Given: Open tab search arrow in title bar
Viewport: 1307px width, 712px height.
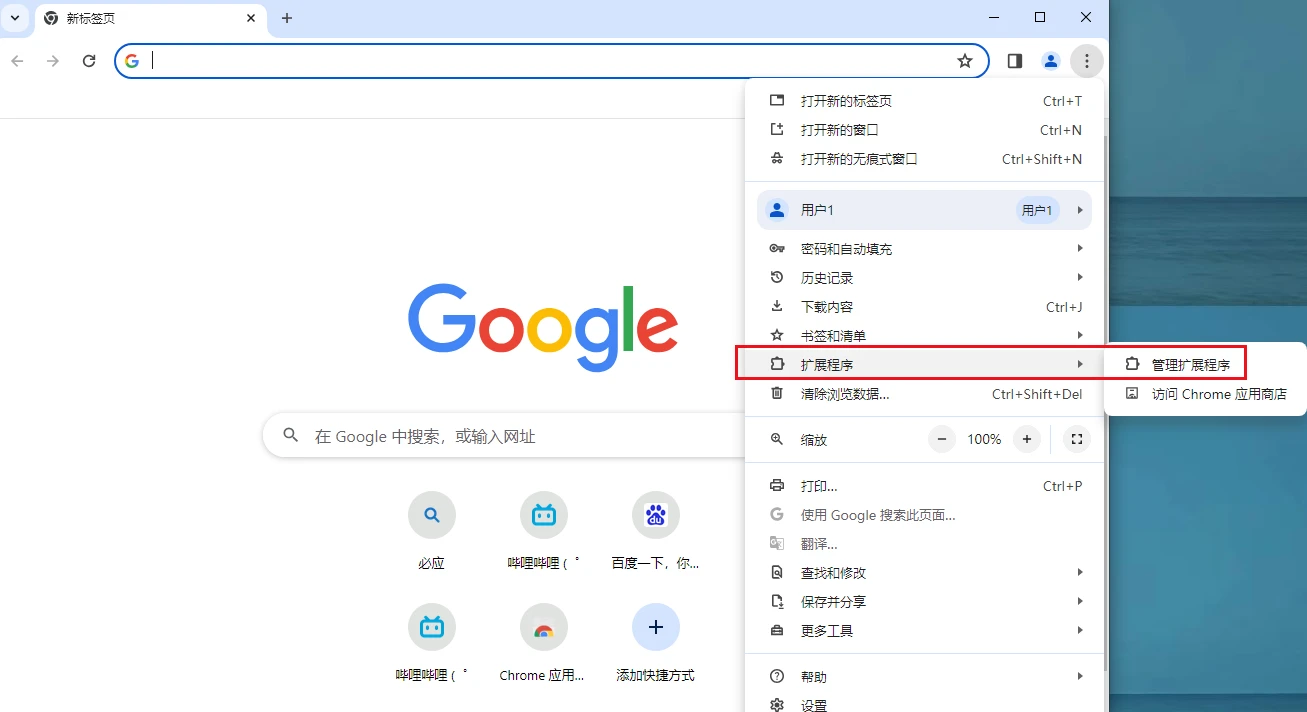Looking at the screenshot, I should point(15,18).
